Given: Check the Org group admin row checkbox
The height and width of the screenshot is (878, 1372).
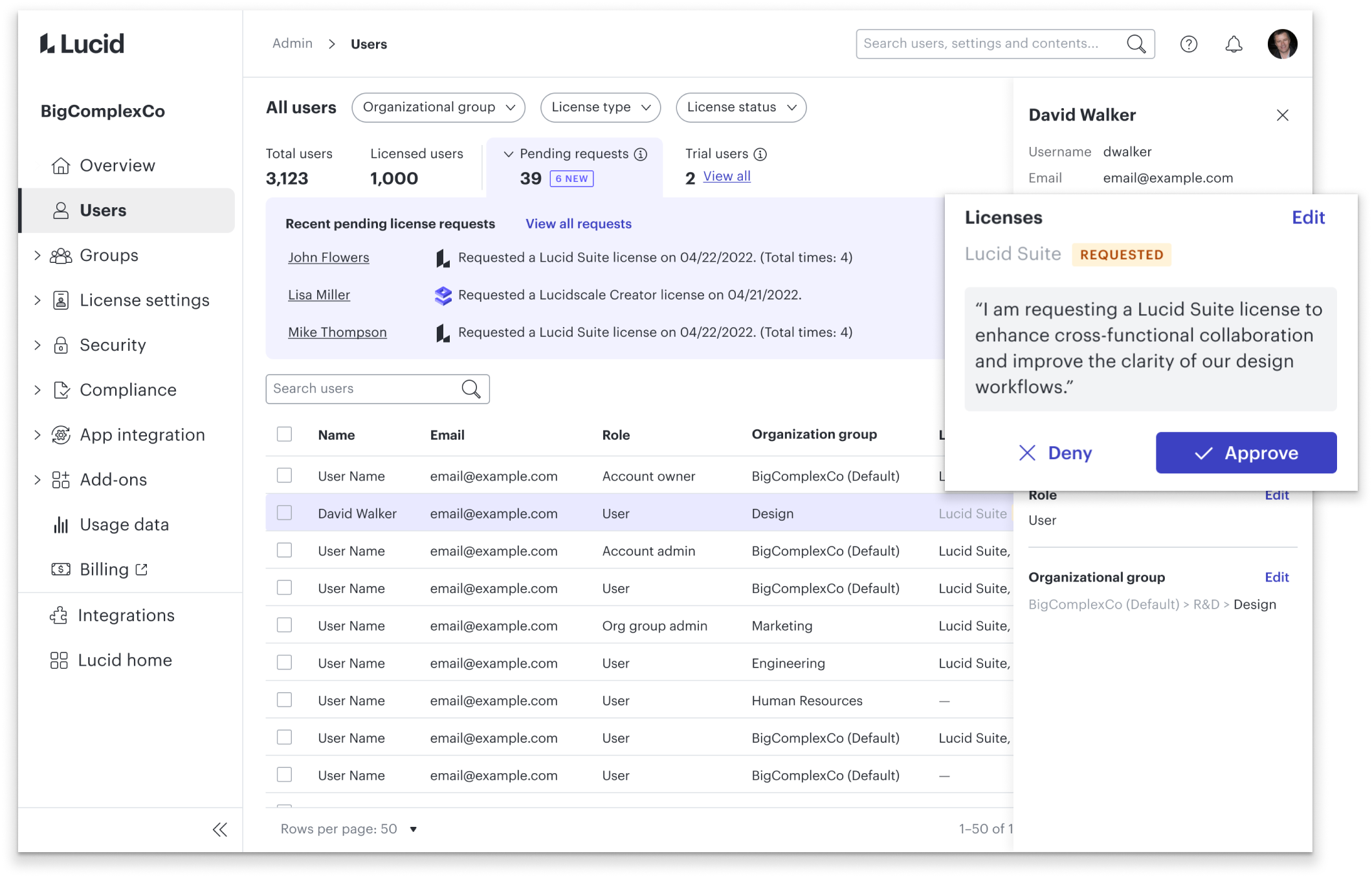Looking at the screenshot, I should tap(284, 625).
